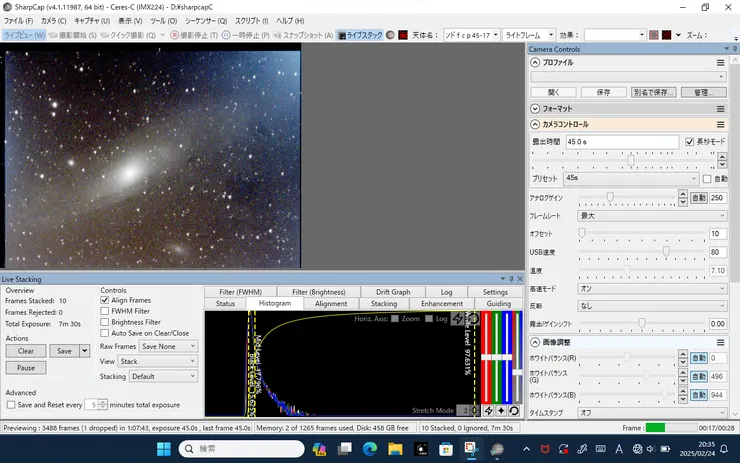740x463 pixels.
Task: Enable the FWHM Filter checkbox
Action: point(106,311)
